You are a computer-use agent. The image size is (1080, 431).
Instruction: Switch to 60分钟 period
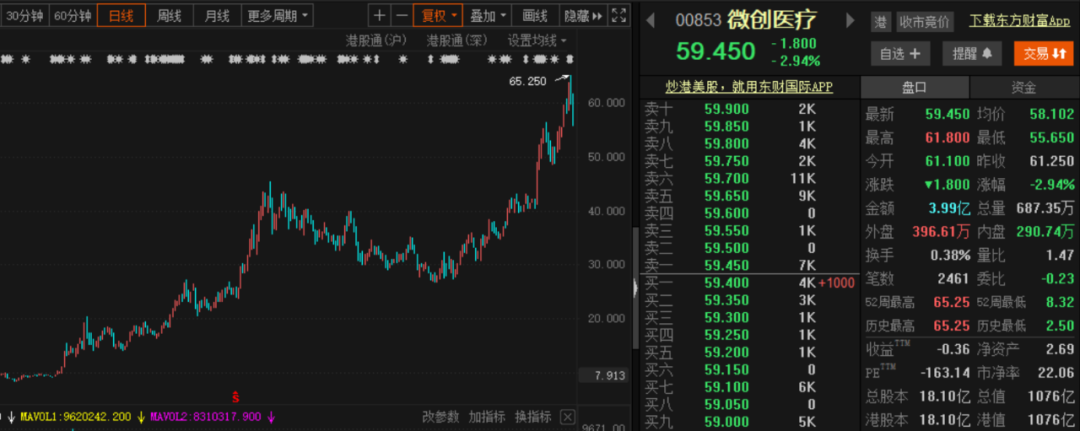click(x=72, y=15)
